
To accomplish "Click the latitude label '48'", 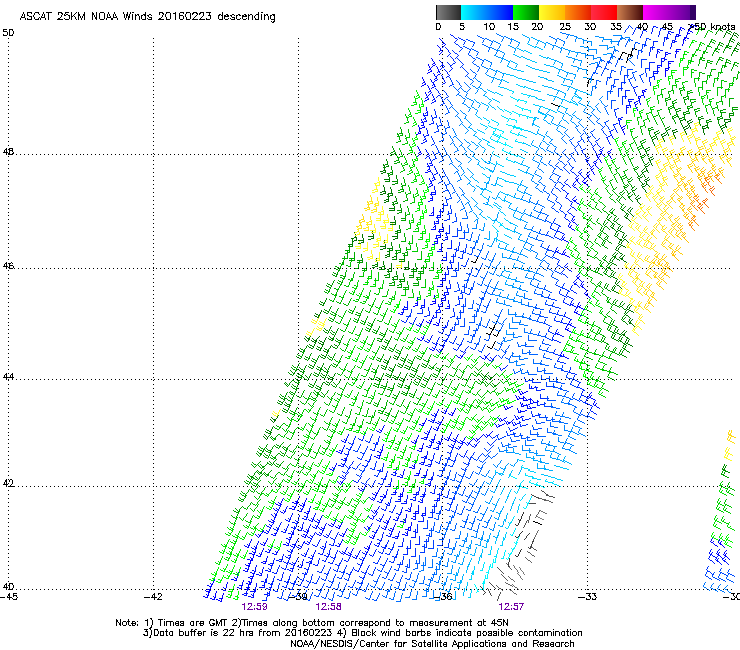I will point(8,152).
